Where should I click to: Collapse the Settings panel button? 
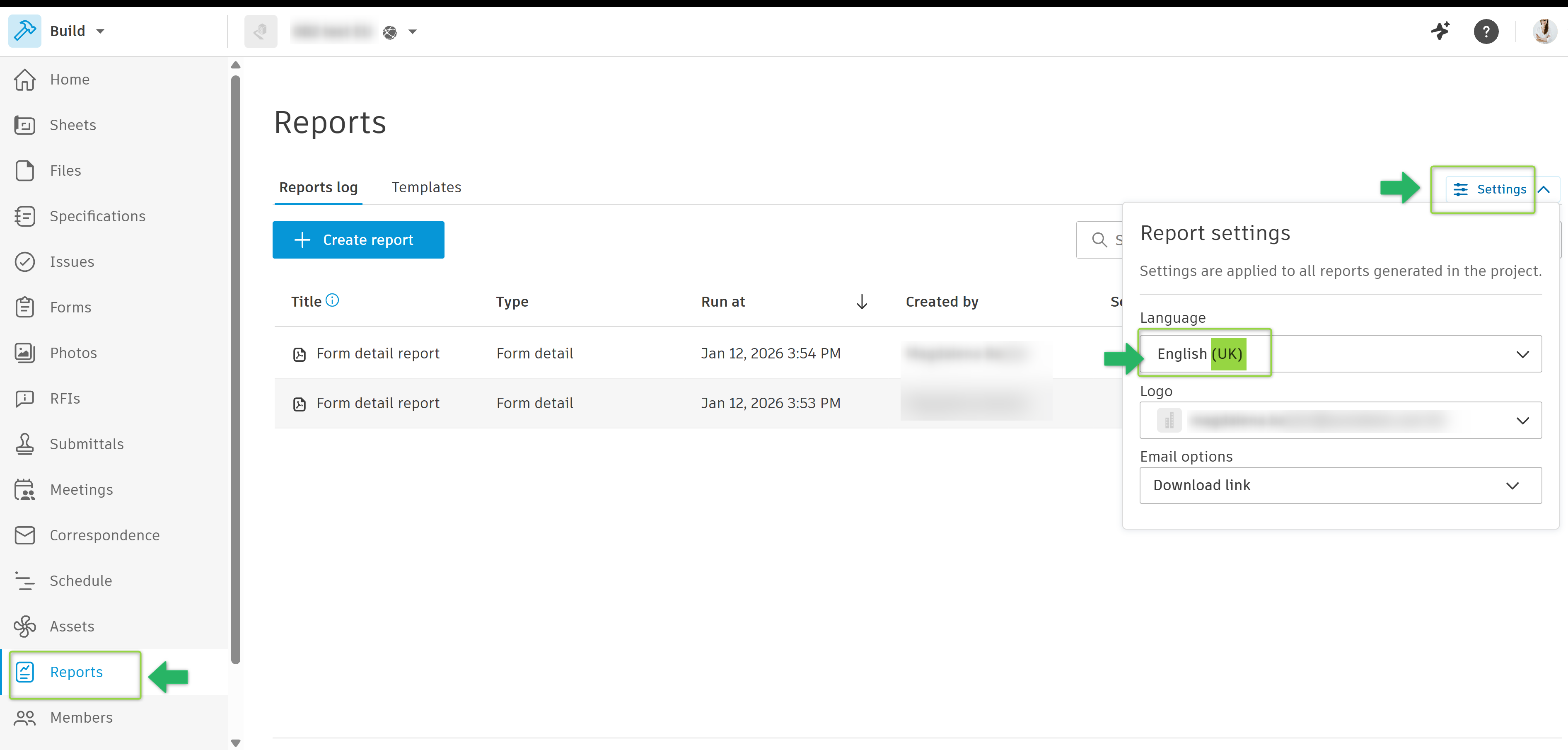pos(1502,189)
